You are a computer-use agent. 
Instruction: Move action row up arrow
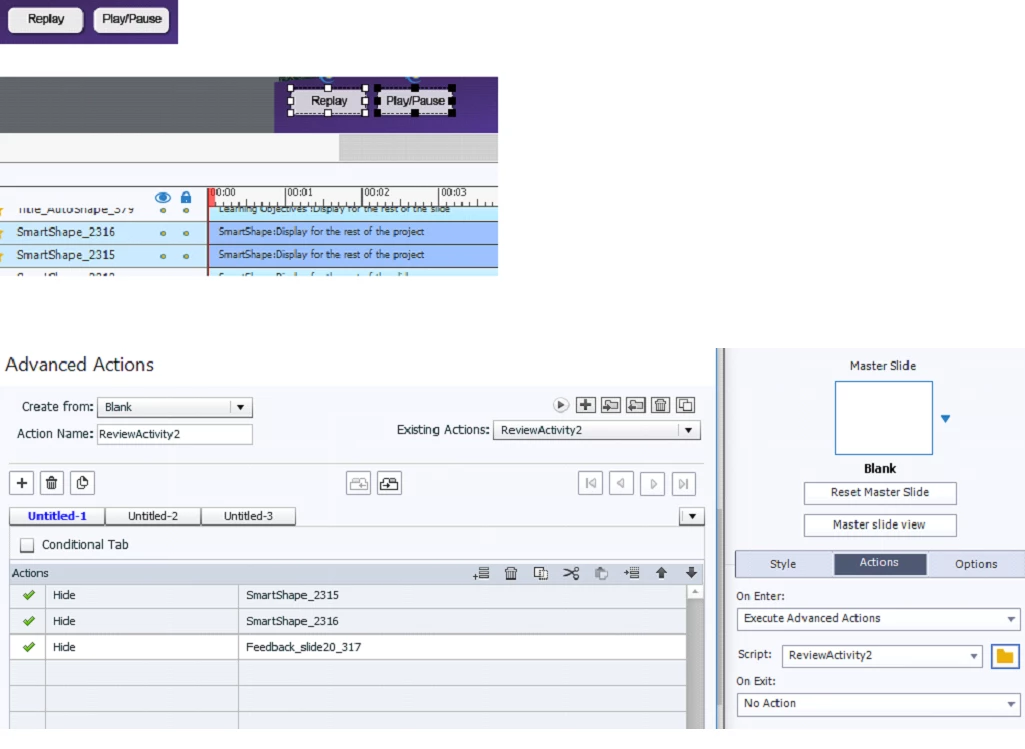(x=662, y=573)
